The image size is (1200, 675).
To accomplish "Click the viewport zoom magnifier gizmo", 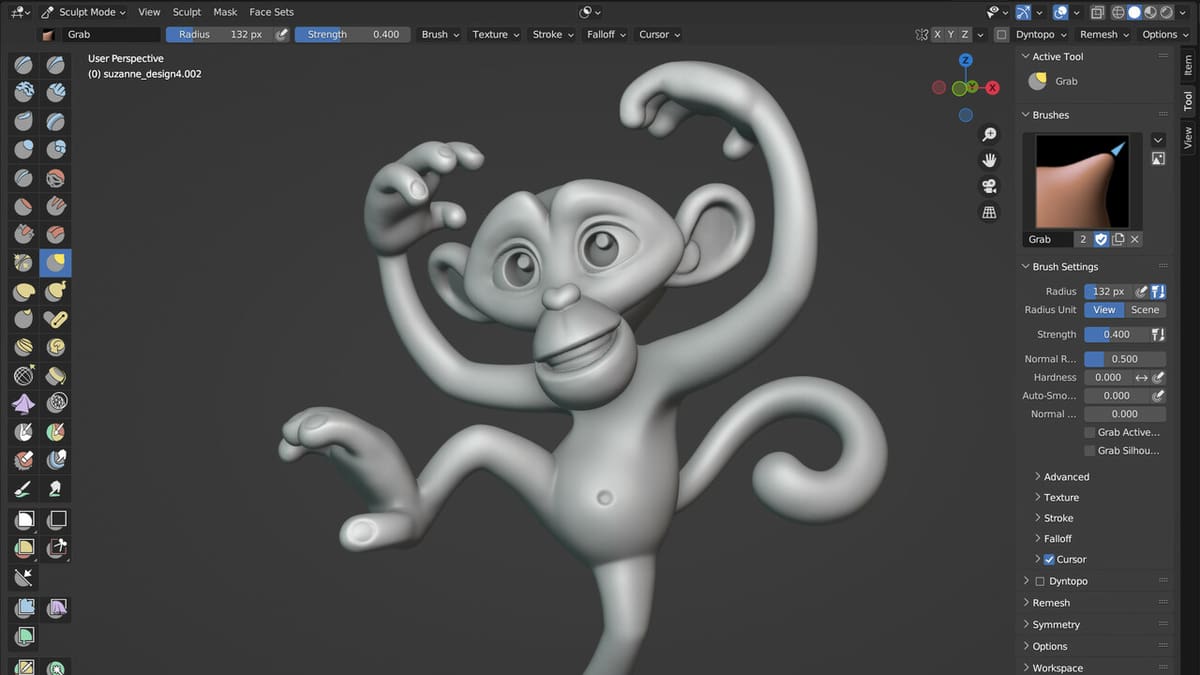I will click(989, 135).
